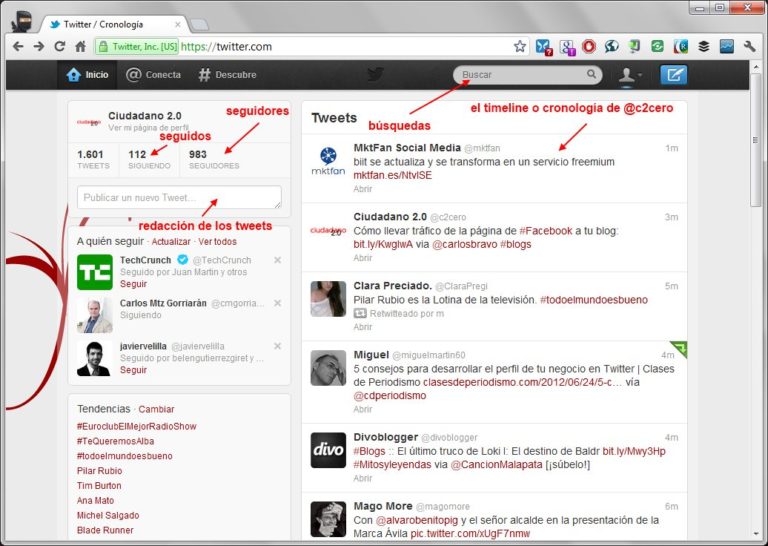Dismiss the TechCrunch suggestion

[x=278, y=260]
